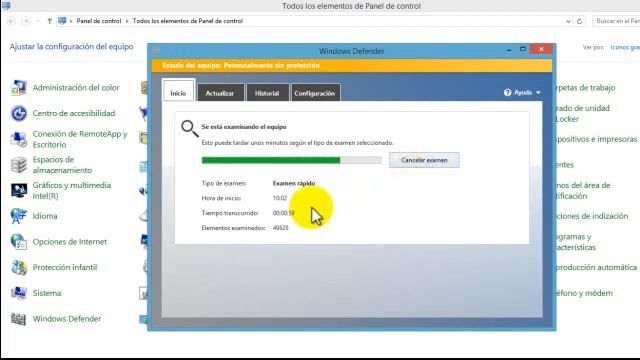Click the Ajustar la configuración del equipo heading

pos(71,47)
